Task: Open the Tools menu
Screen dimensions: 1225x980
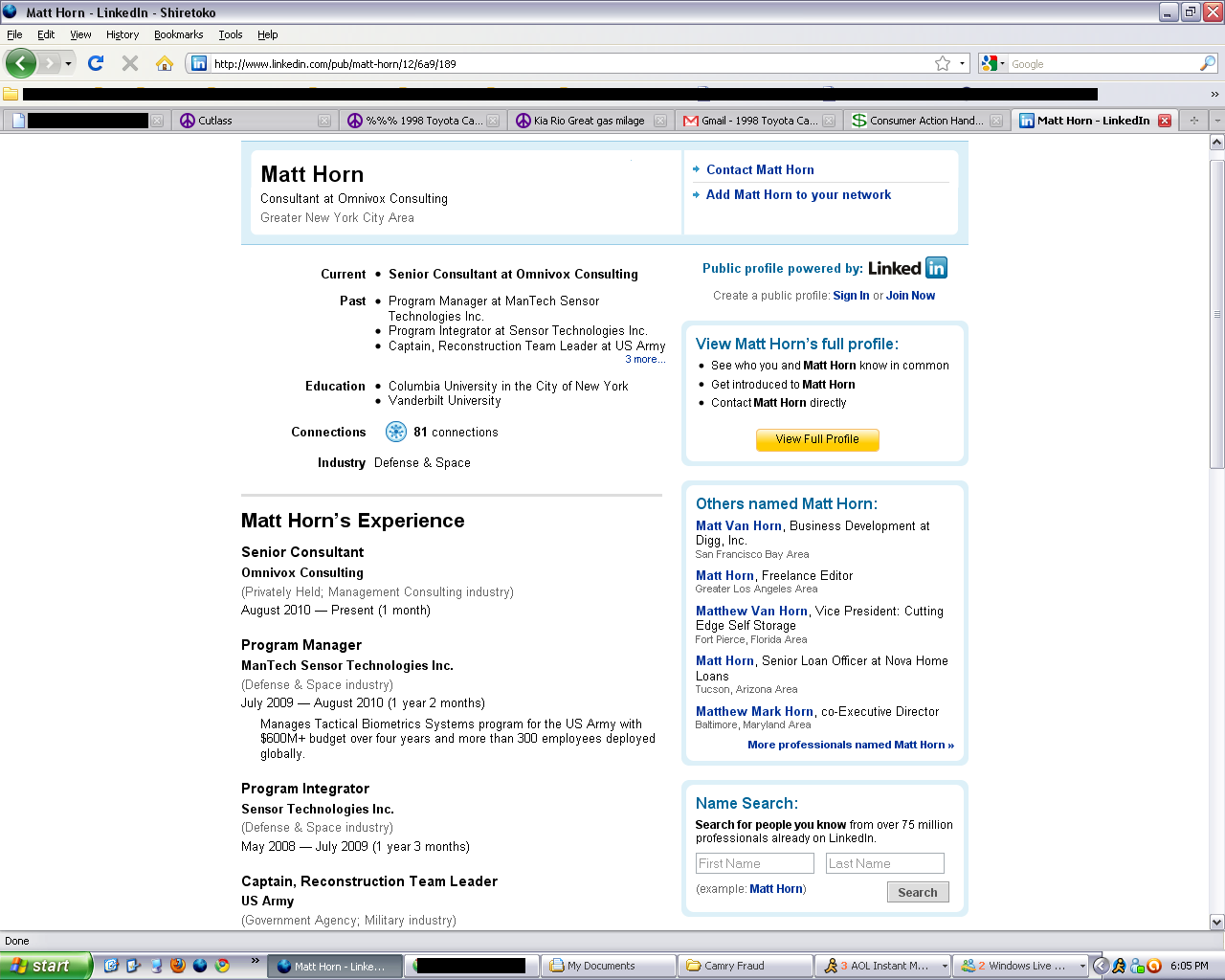Action: pyautogui.click(x=231, y=34)
